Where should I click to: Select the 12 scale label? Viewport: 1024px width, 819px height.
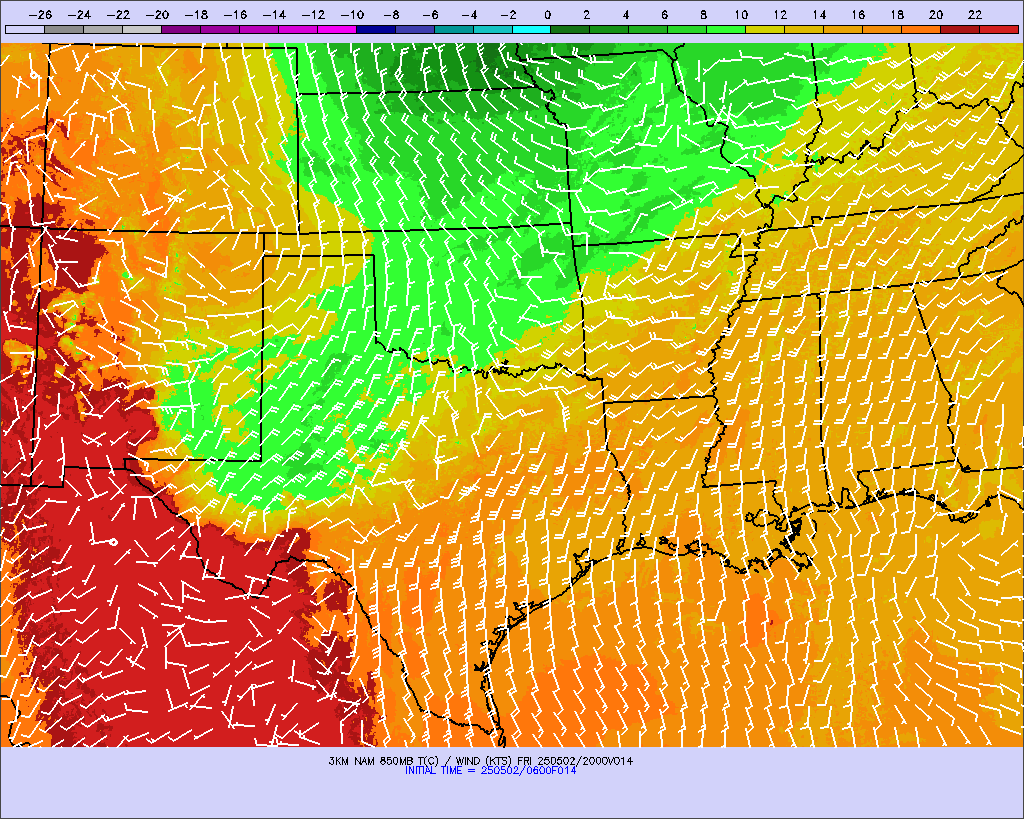[780, 14]
